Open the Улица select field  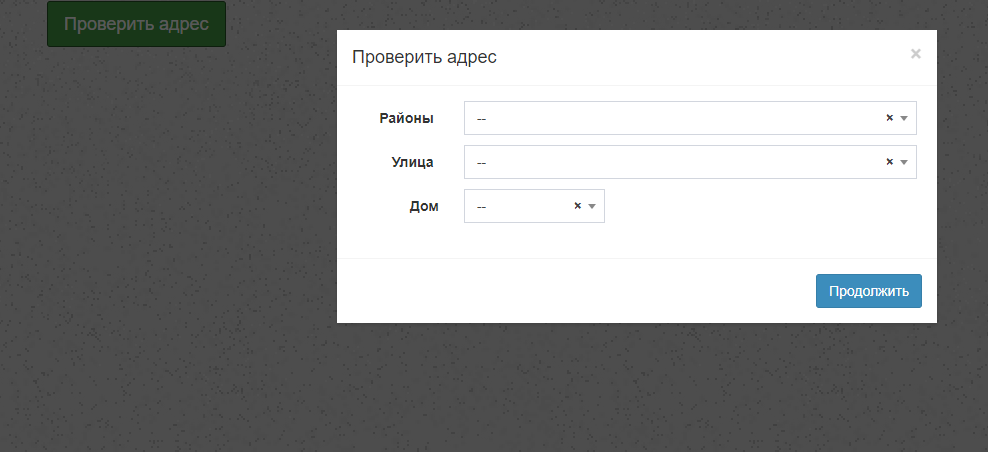pos(670,162)
